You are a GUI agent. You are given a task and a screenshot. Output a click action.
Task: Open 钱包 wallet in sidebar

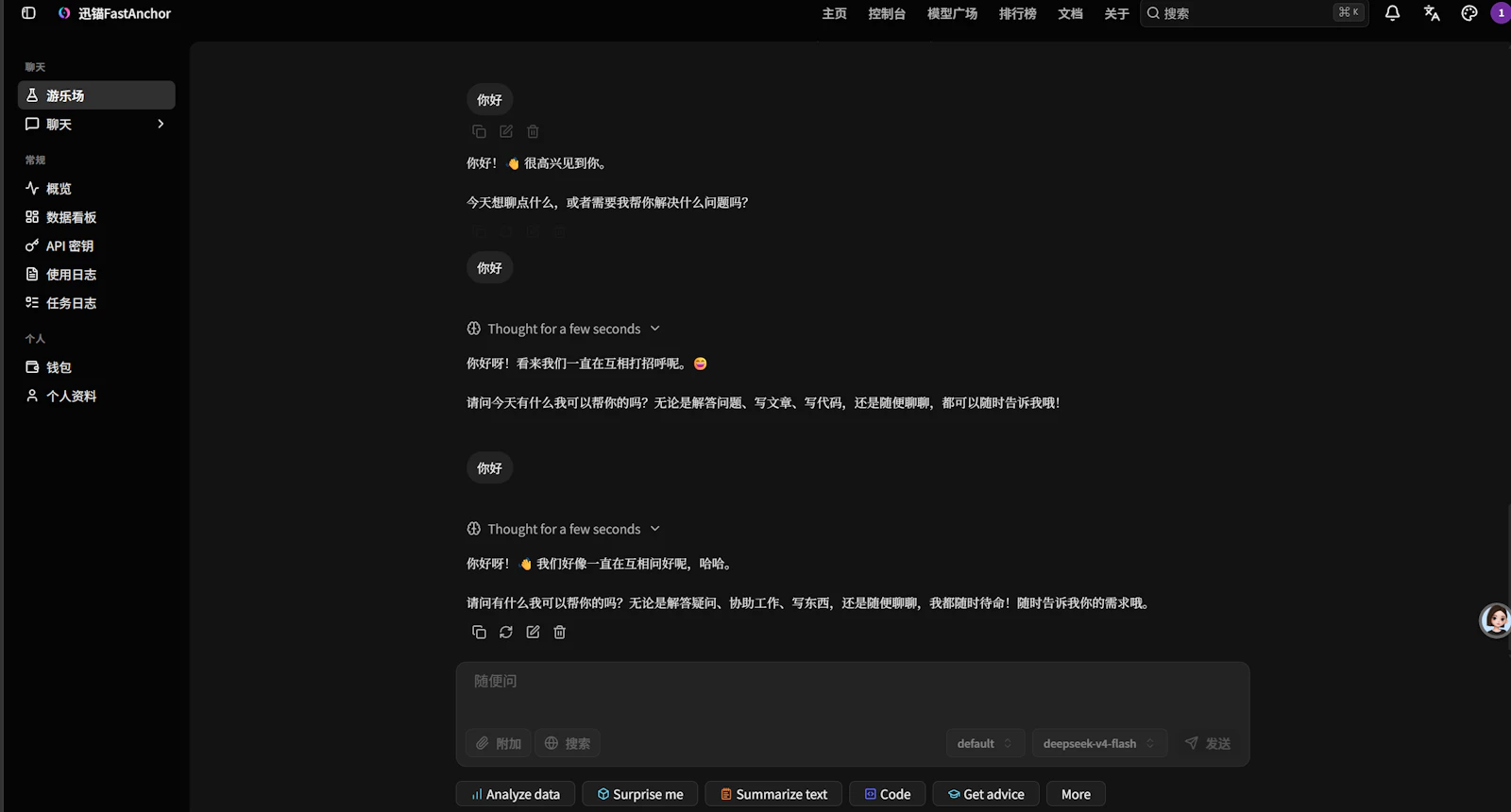pos(96,367)
